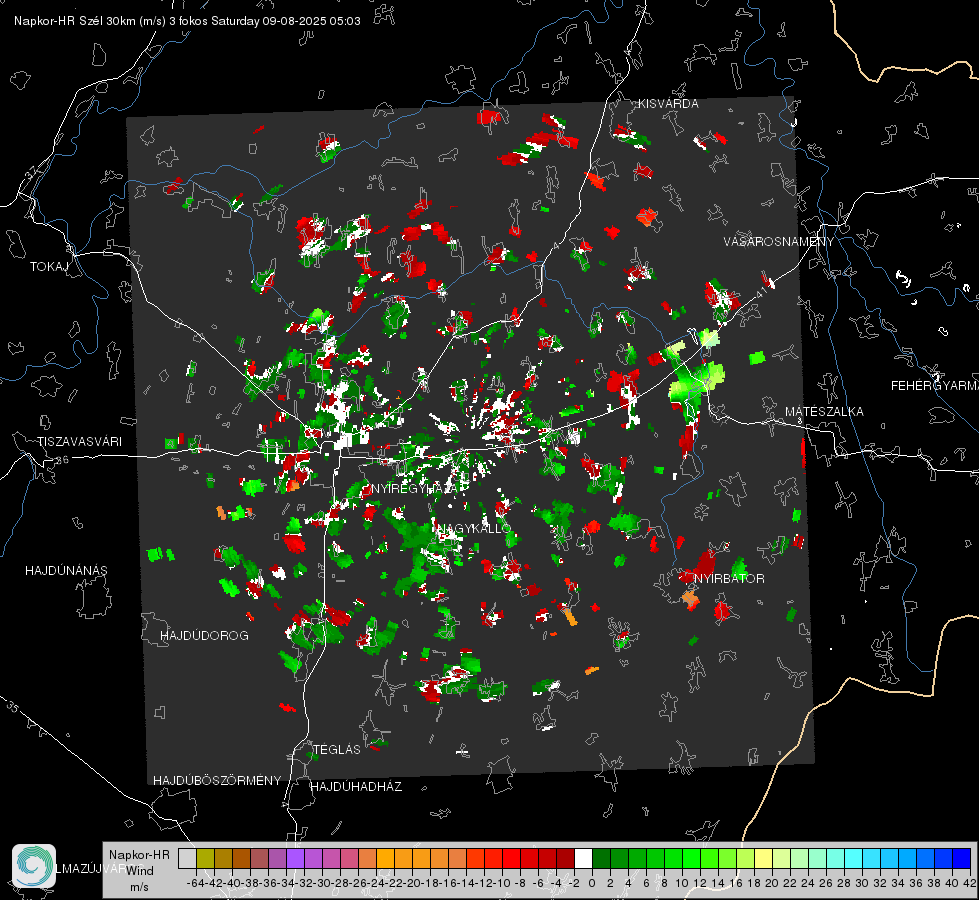Click road number 41 near Vásárosnamény
The width and height of the screenshot is (979, 900).
[x=759, y=292]
